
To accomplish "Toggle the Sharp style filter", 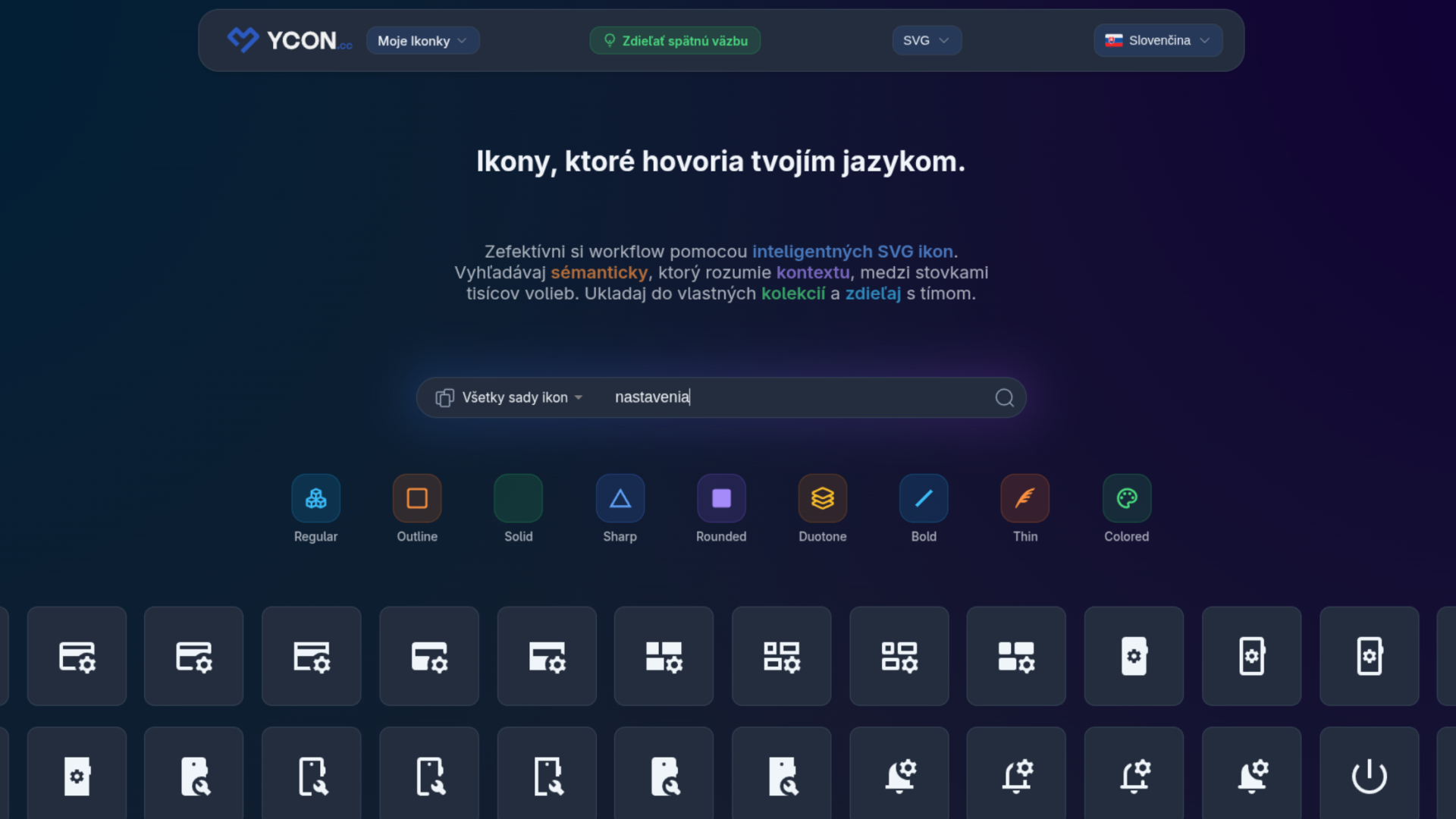I will [x=620, y=498].
